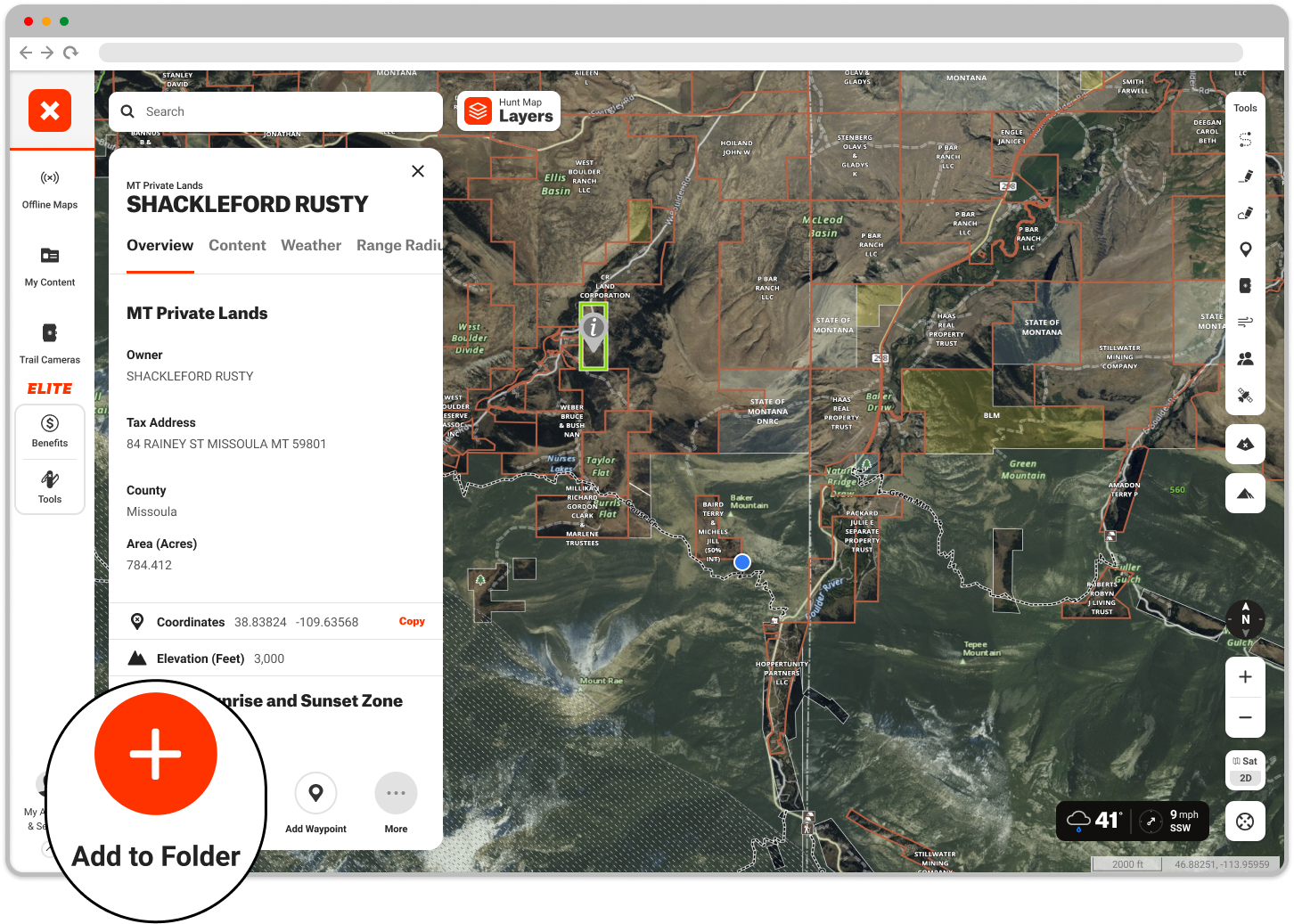Click the magnifying glass search icon
The width and height of the screenshot is (1294, 924).
click(127, 111)
